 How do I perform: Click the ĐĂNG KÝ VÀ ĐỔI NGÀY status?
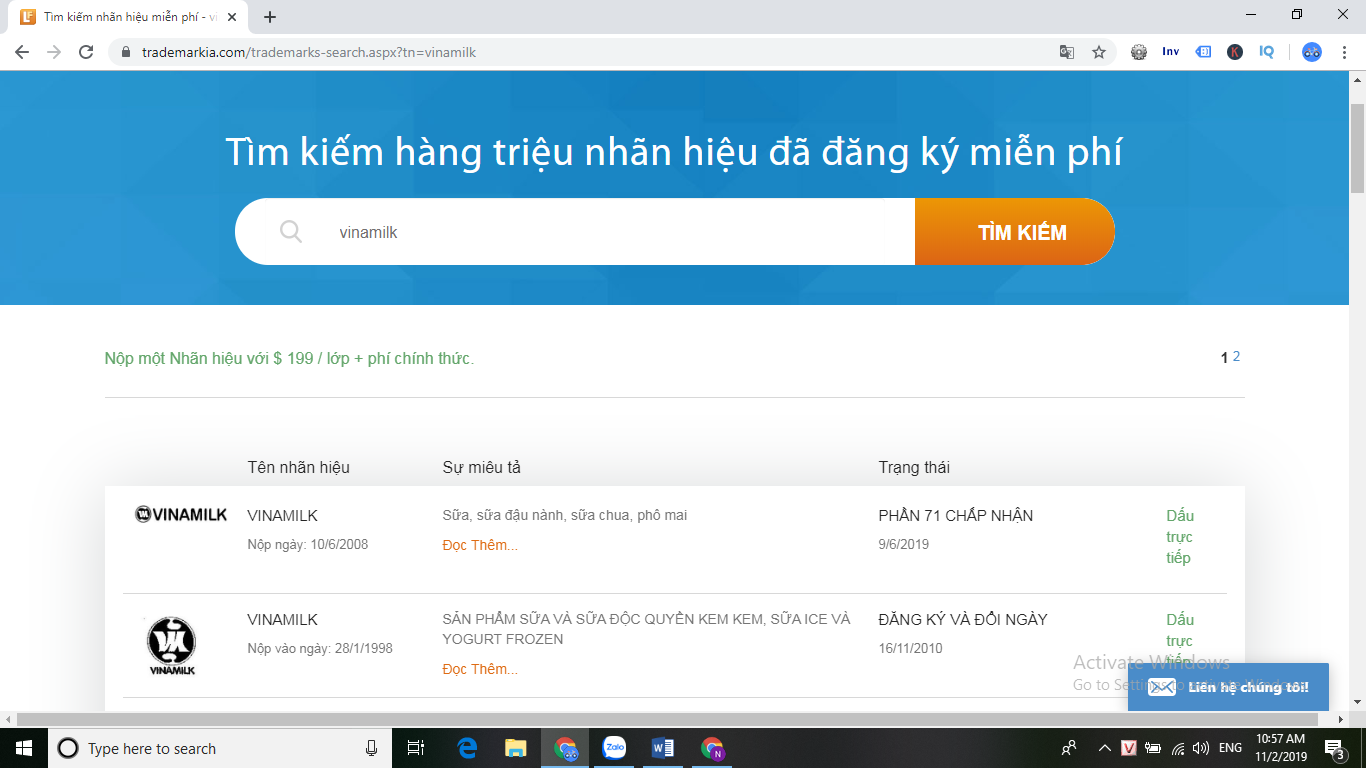click(x=963, y=620)
